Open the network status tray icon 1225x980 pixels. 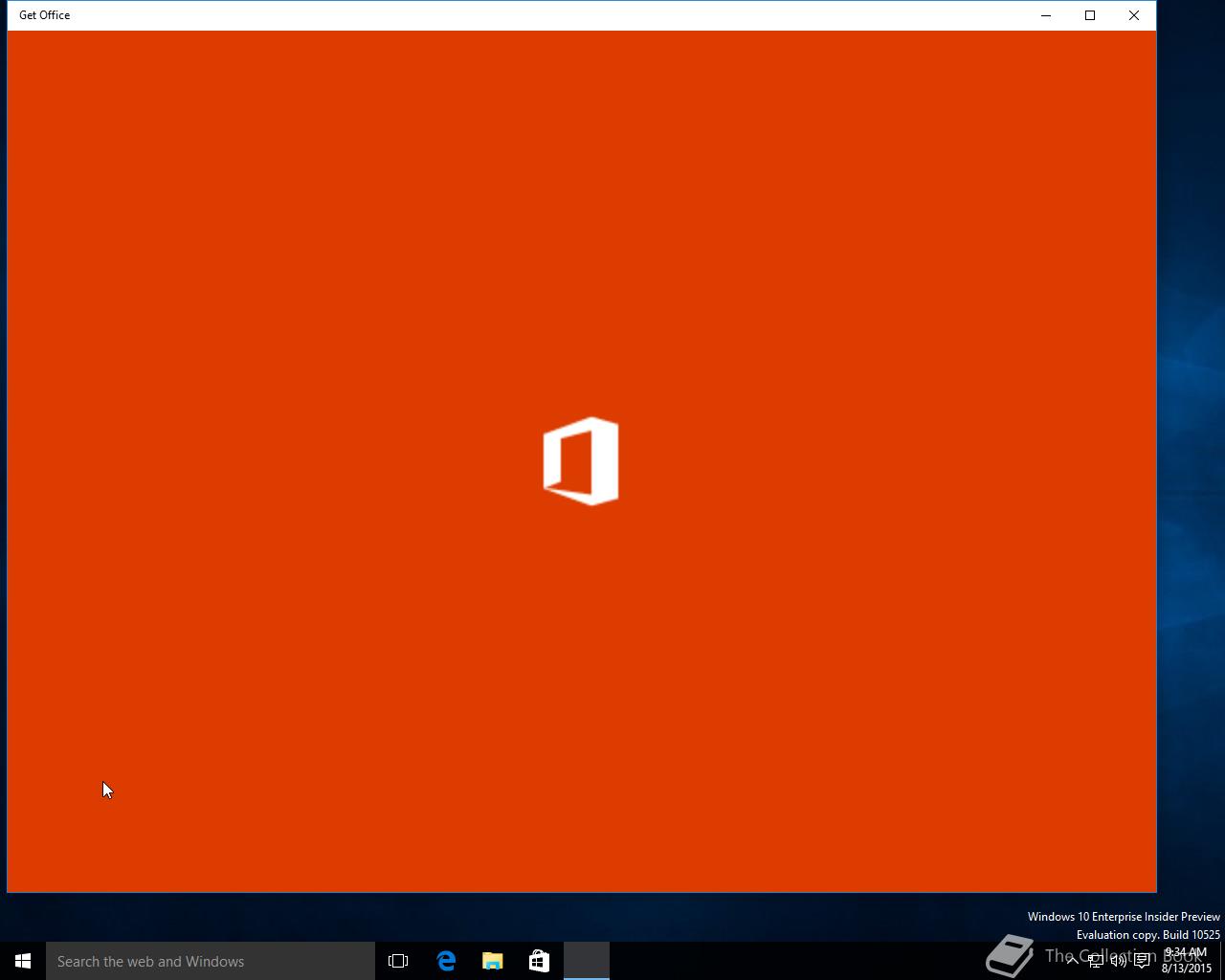(1095, 961)
